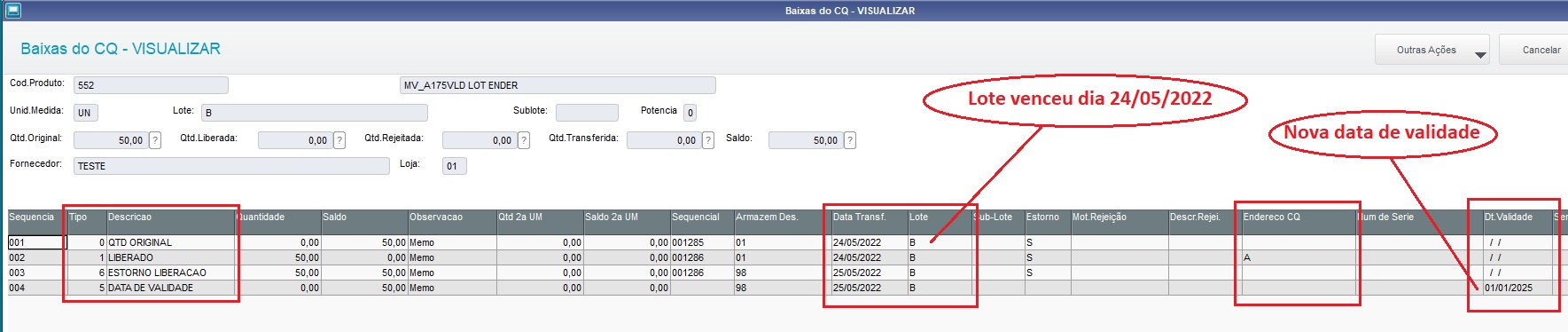Select the Qtd.Transferida field 0,00
Screen dimensions: 1568x332
(664, 140)
